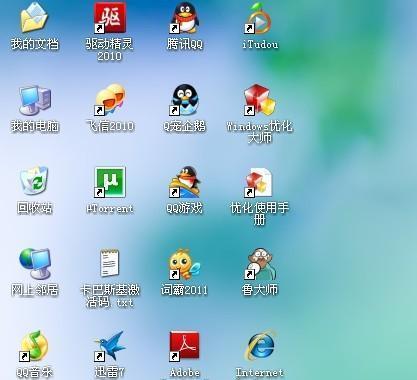Open Windows优化大师 shortcut
Image resolution: width=417 pixels, height=380 pixels.
click(x=260, y=99)
